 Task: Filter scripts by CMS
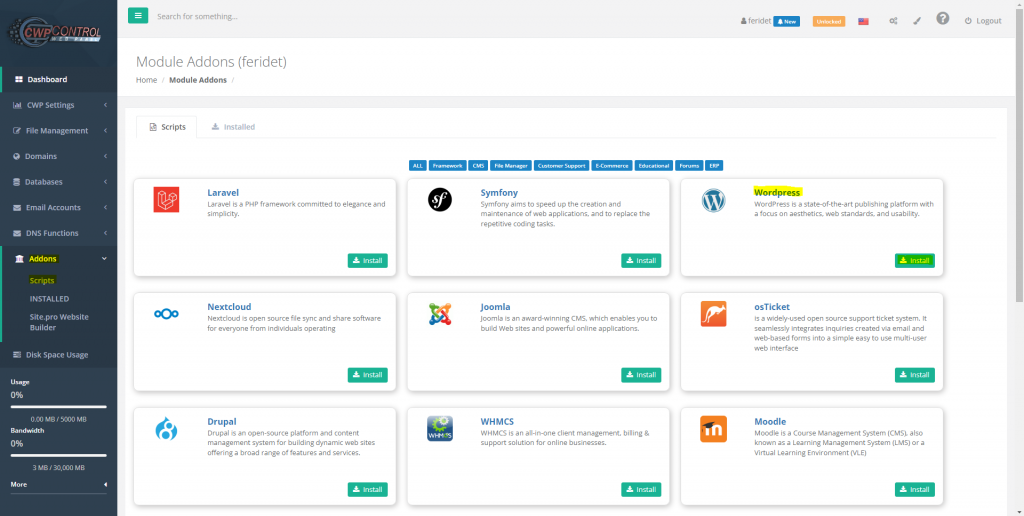point(479,166)
